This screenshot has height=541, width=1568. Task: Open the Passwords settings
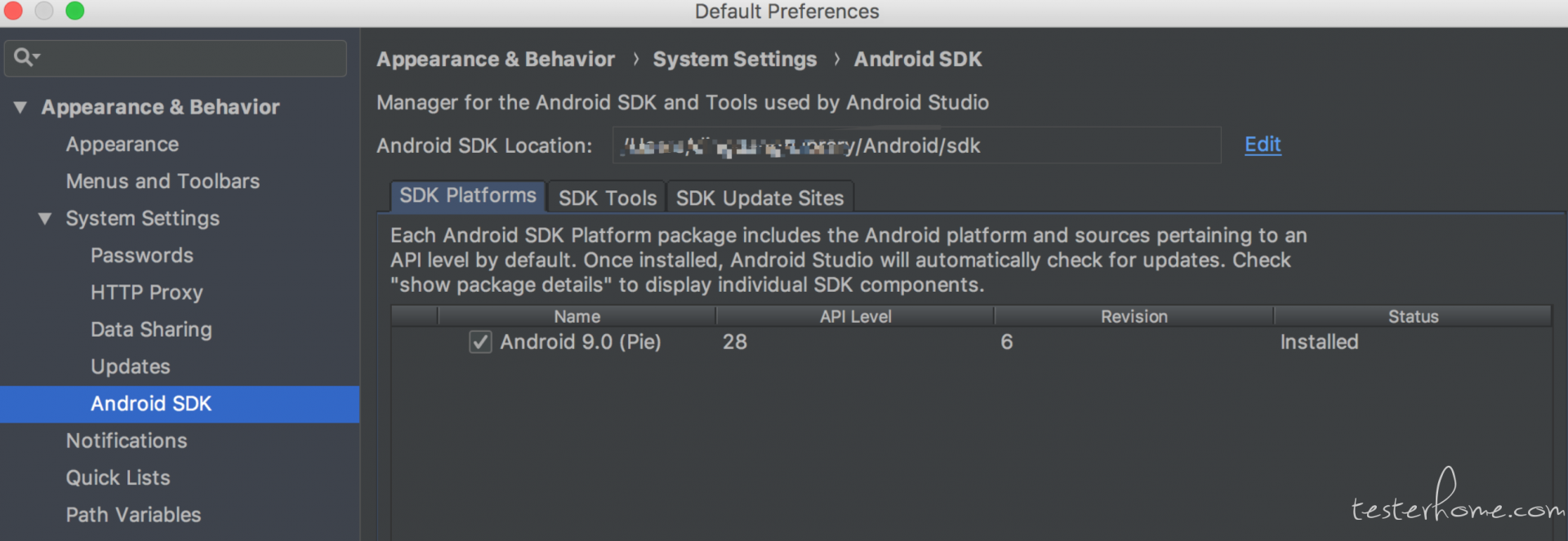click(x=142, y=256)
